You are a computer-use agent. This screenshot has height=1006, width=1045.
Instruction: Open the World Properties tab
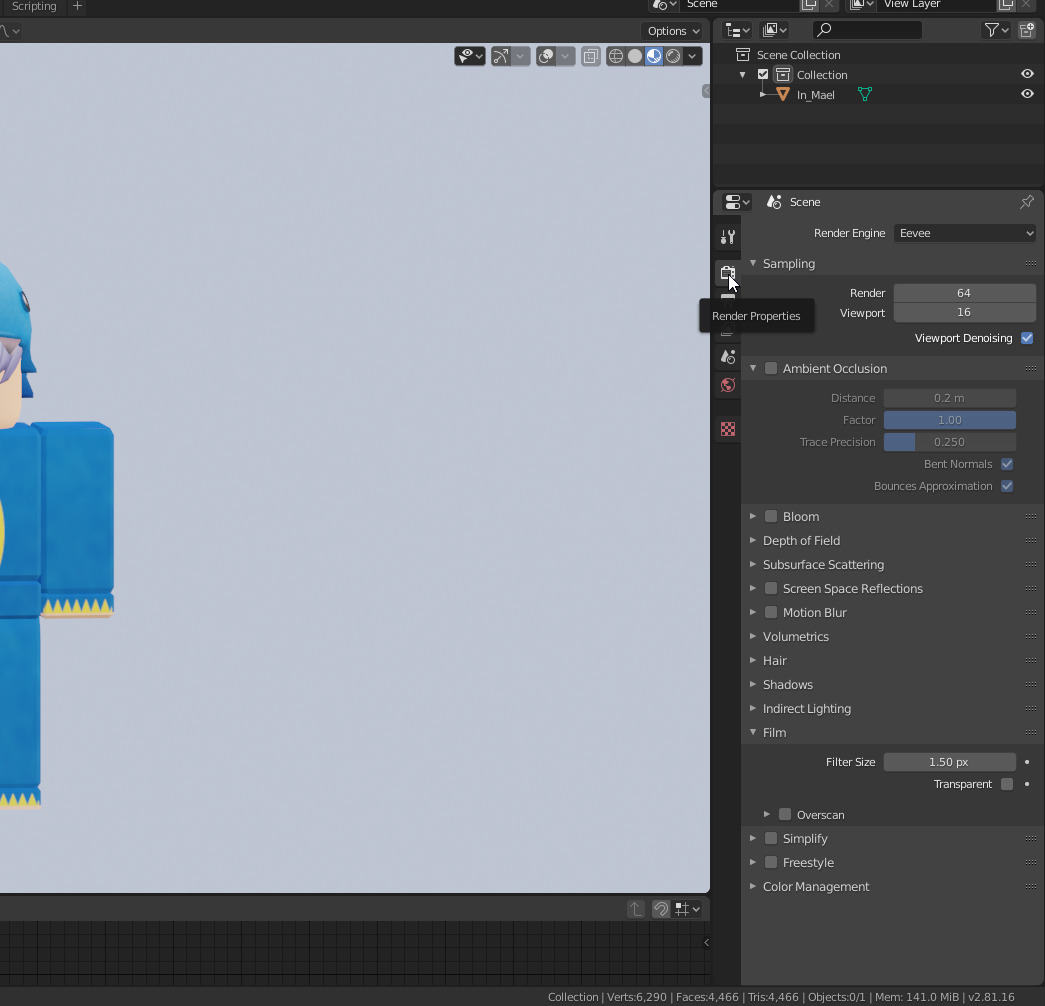click(x=728, y=385)
